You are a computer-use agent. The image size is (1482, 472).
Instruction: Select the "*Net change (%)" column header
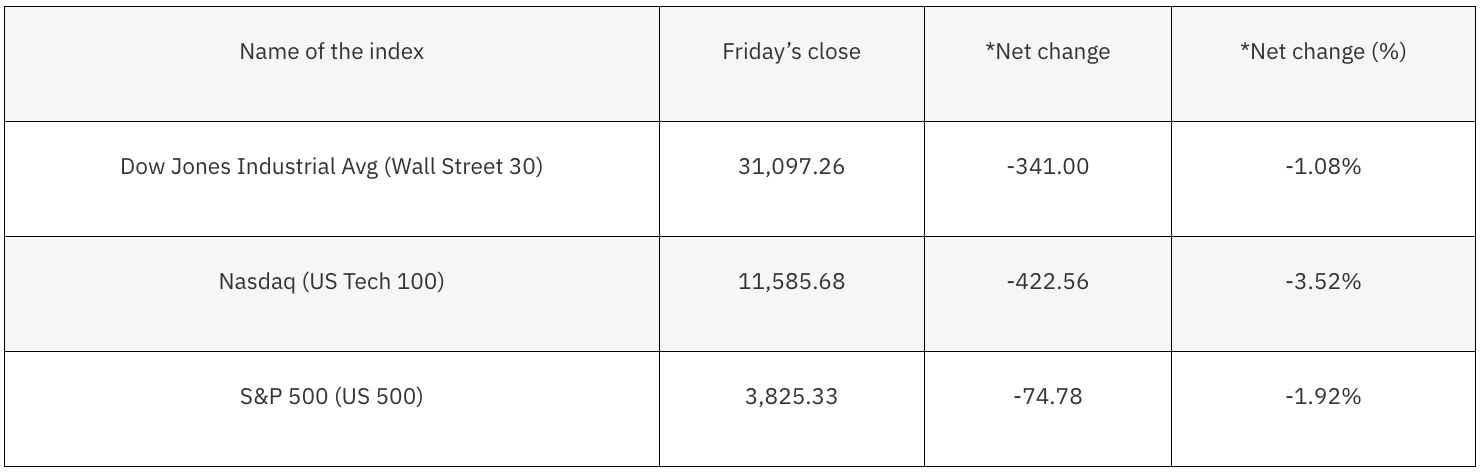click(1322, 52)
